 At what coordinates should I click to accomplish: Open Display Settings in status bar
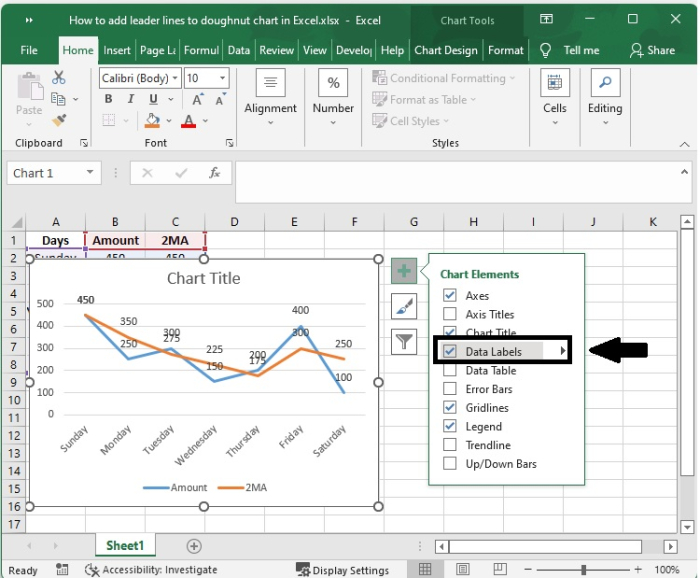pos(343,570)
